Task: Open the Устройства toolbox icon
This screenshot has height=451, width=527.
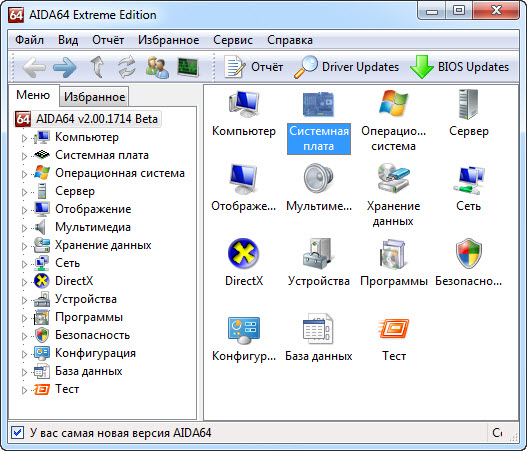Action: pos(318,253)
